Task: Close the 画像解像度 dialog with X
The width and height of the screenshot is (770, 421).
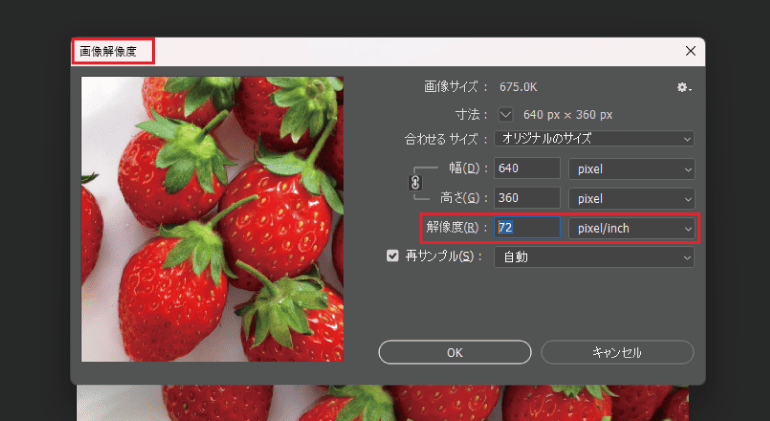Action: coord(690,50)
